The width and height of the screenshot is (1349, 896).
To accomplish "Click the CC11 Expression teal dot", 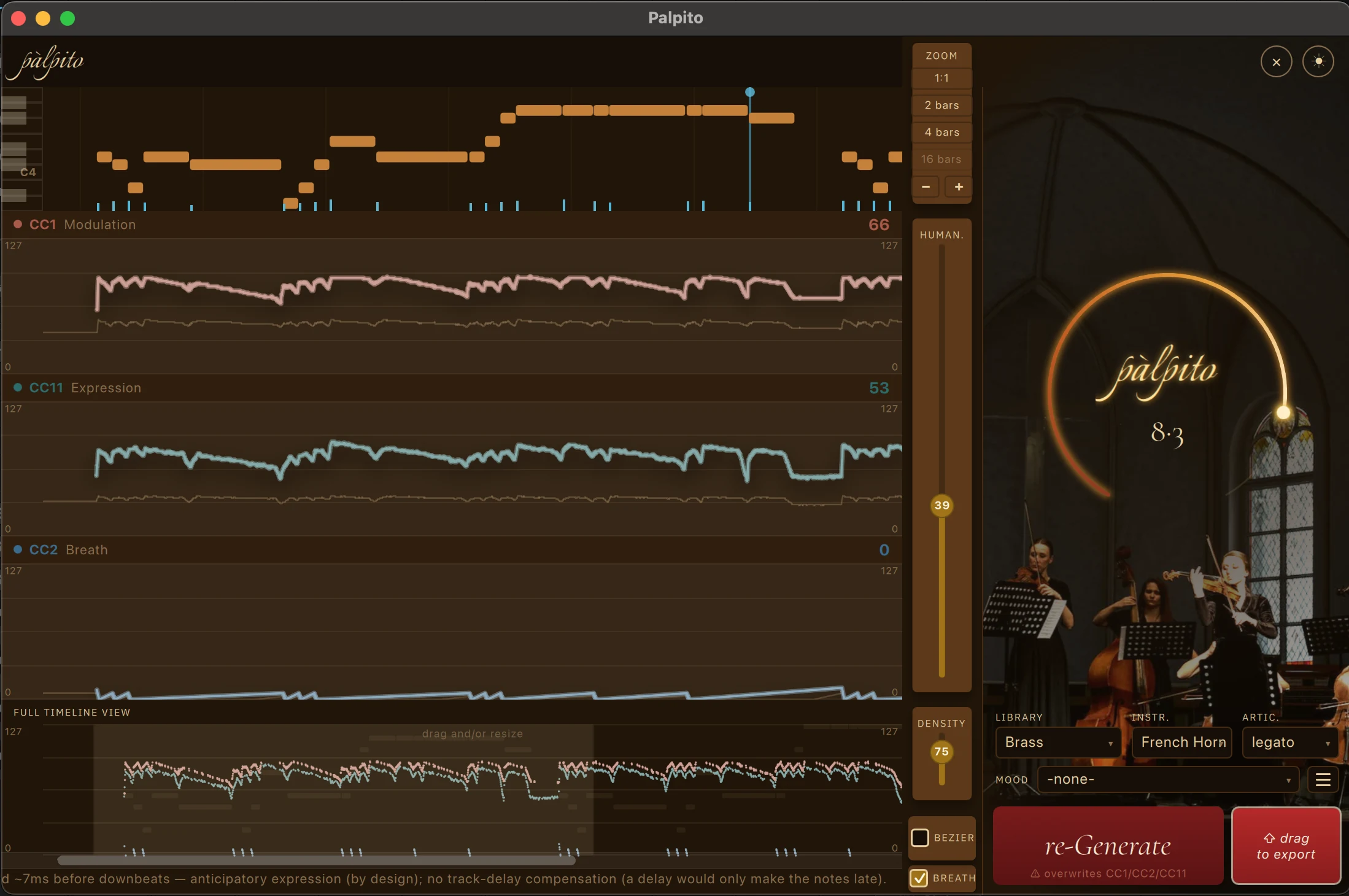I will pyautogui.click(x=18, y=387).
